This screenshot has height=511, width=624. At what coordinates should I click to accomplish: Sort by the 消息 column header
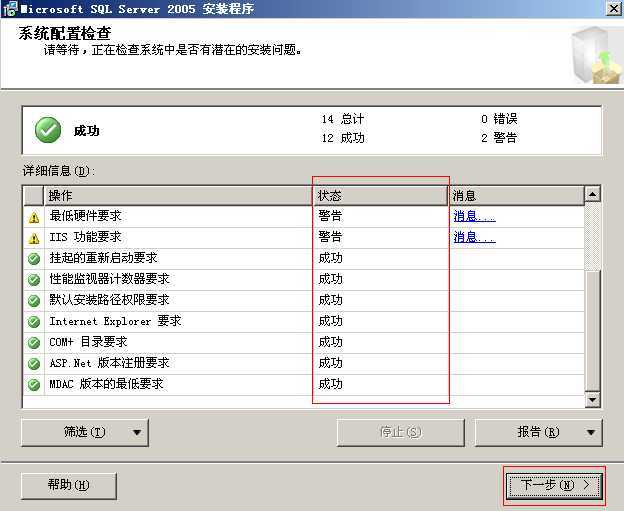[517, 196]
